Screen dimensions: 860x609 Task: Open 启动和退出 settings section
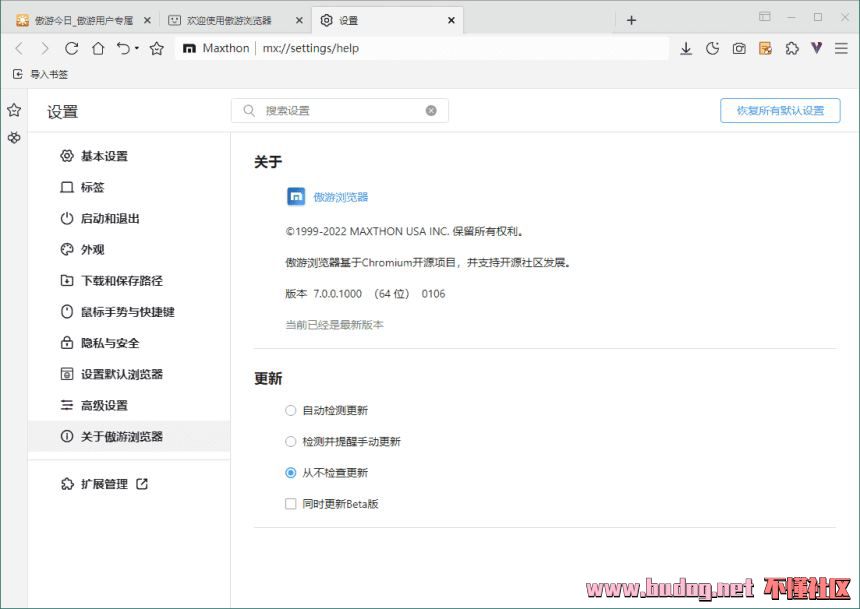coord(129,219)
